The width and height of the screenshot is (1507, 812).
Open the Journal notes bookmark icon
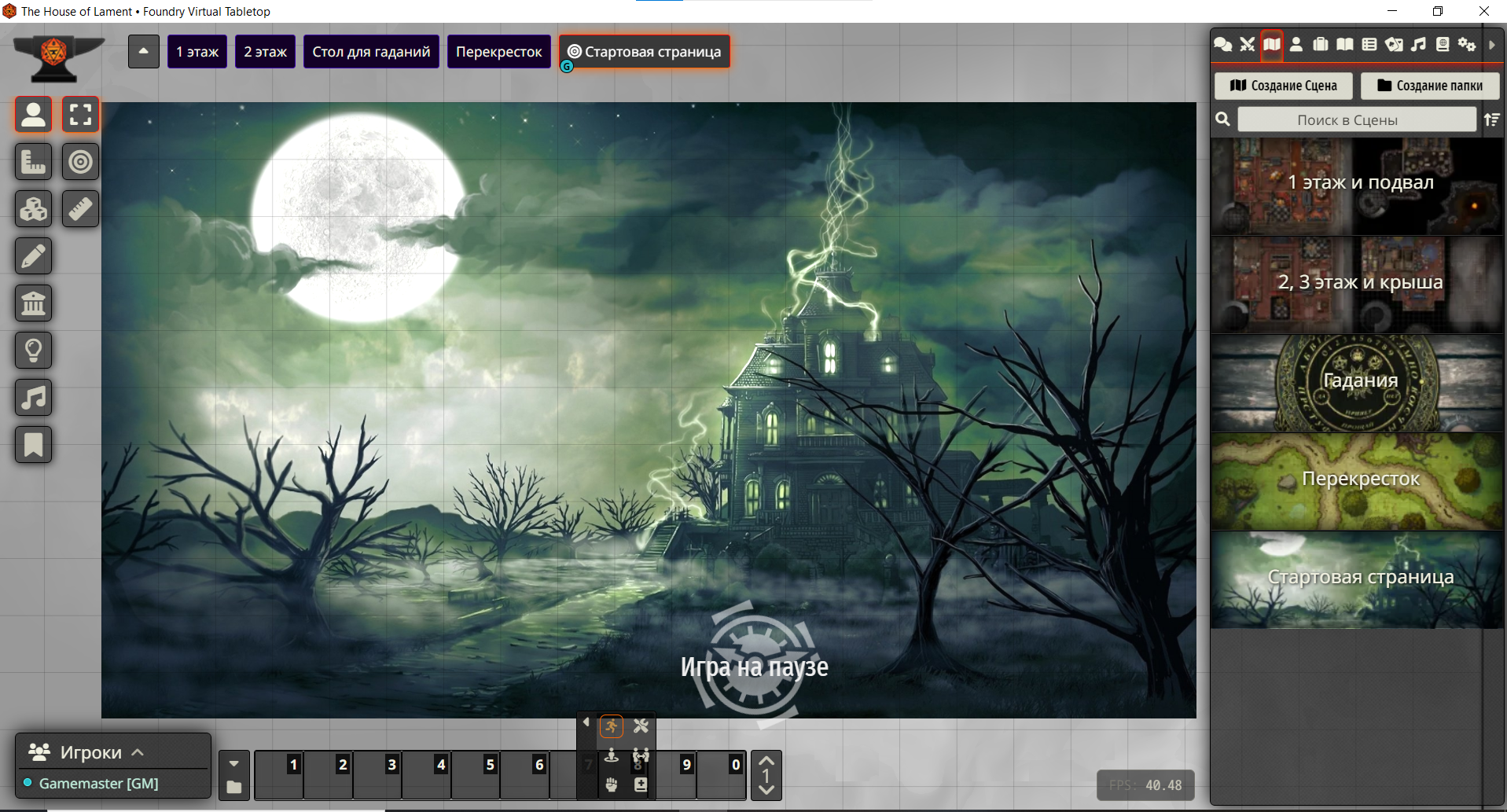coord(34,445)
